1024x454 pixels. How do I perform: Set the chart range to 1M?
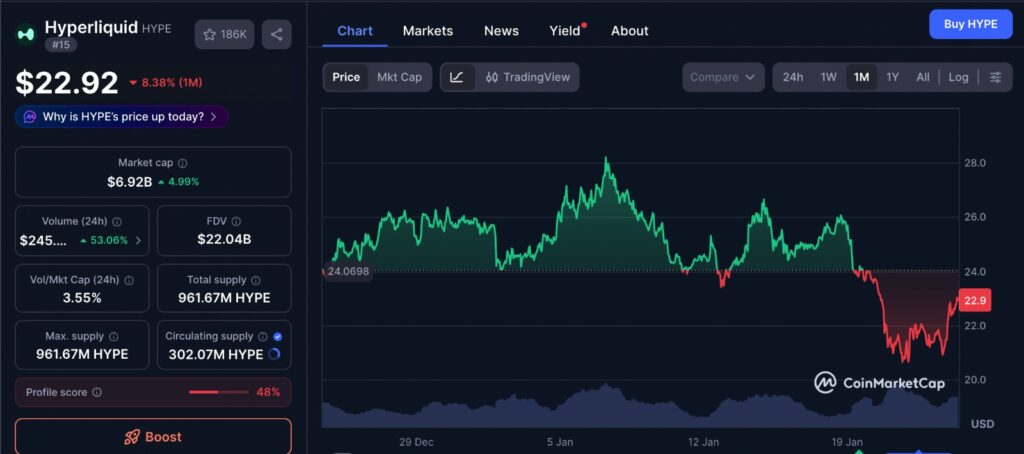(x=861, y=77)
